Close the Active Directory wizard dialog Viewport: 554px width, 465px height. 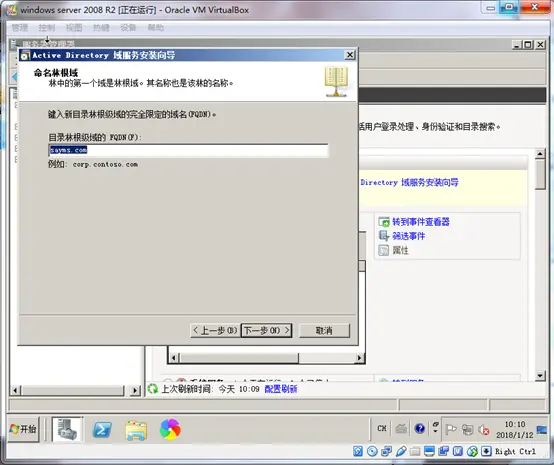pos(349,55)
